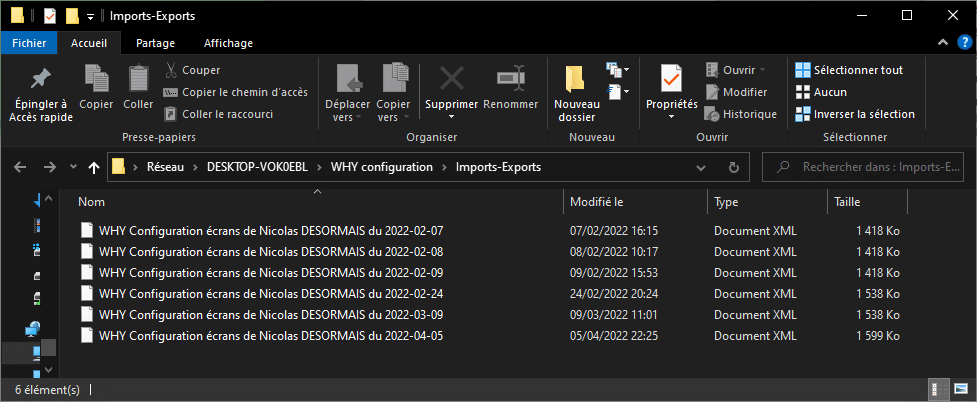Click the Copier icon in Presse-papiers
This screenshot has height=402, width=977.
click(x=96, y=79)
